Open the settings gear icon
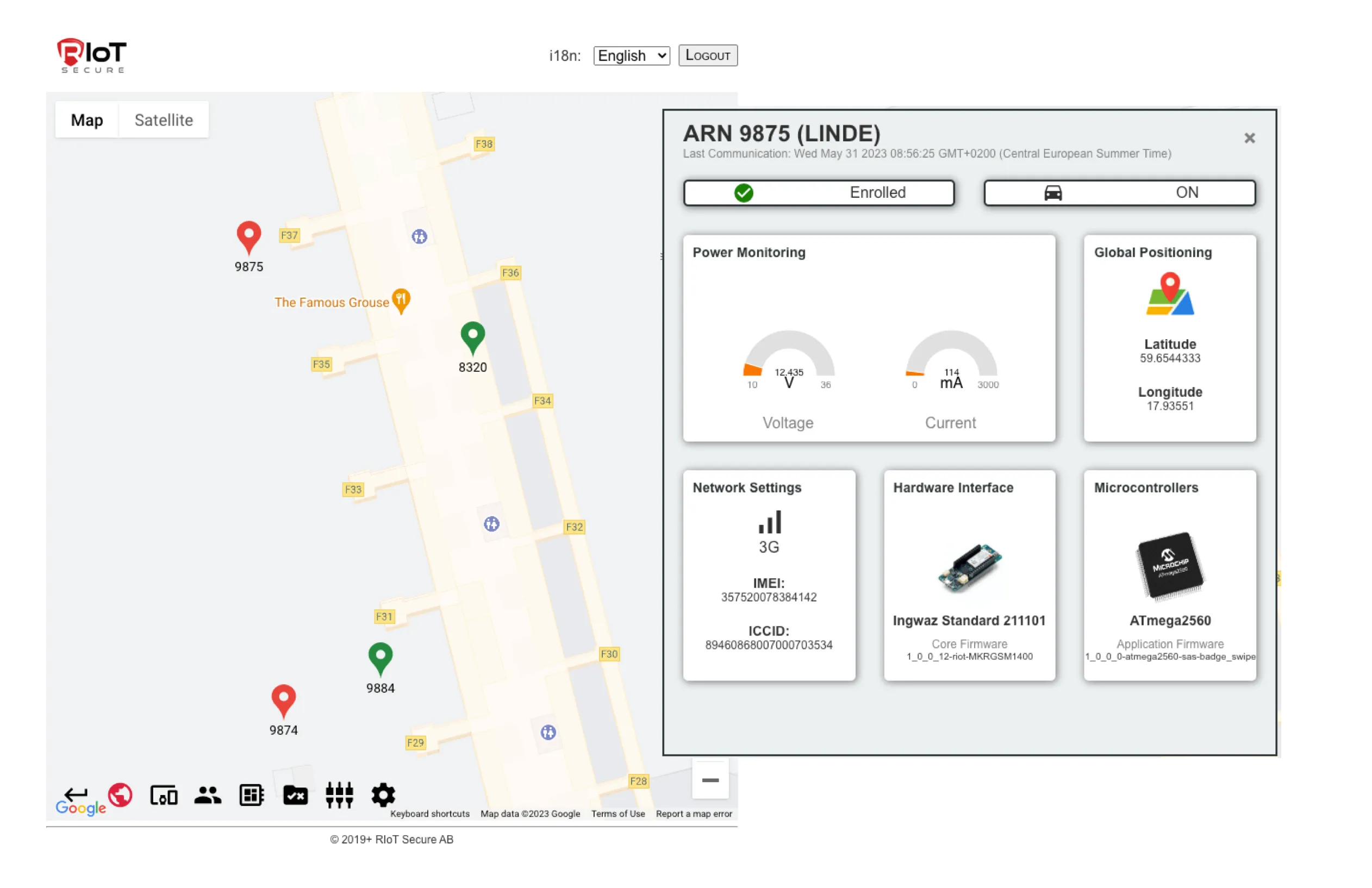Viewport: 1372px width, 888px height. (x=383, y=795)
